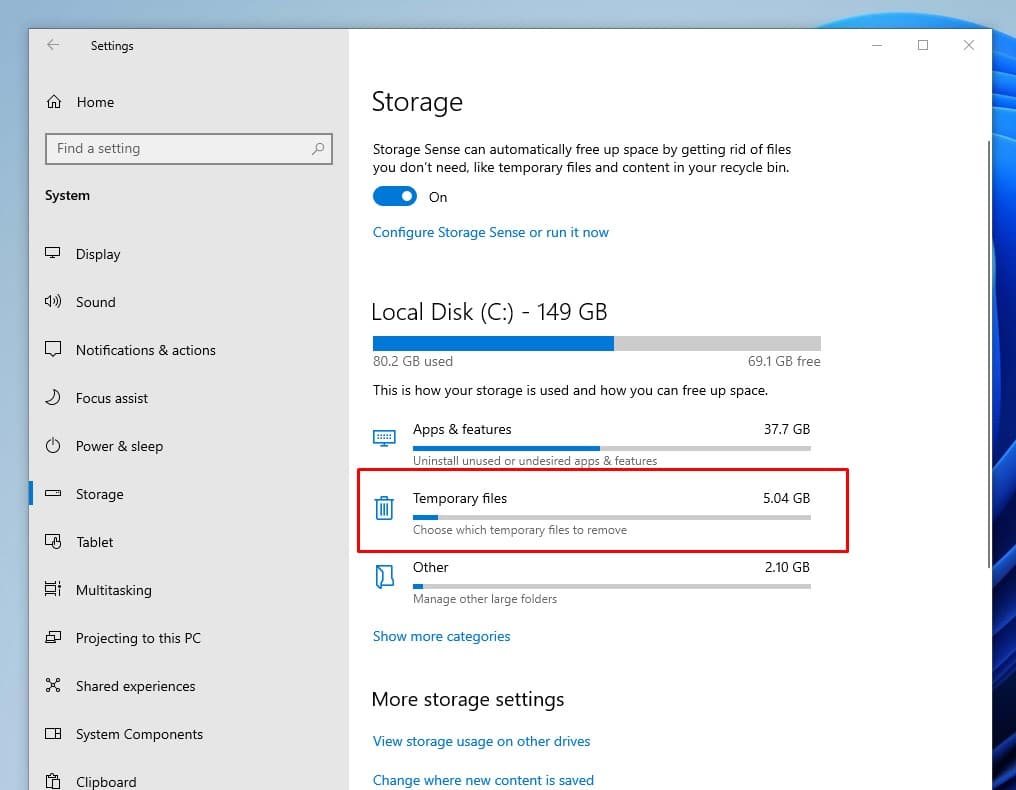Click the Local Disk C: usage bar
The height and width of the screenshot is (790, 1016).
click(x=596, y=343)
